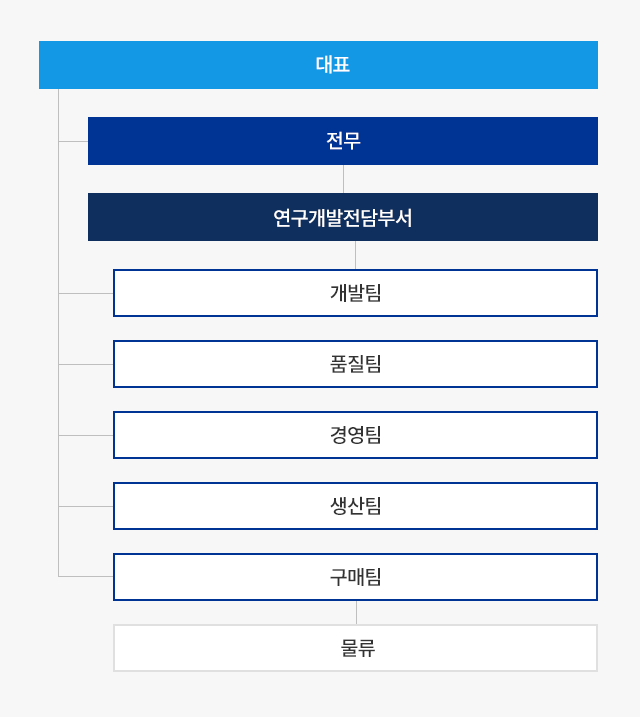Click horizontal branch line leading to 경영팀
Image resolution: width=640 pixels, height=717 pixels.
(x=86, y=435)
